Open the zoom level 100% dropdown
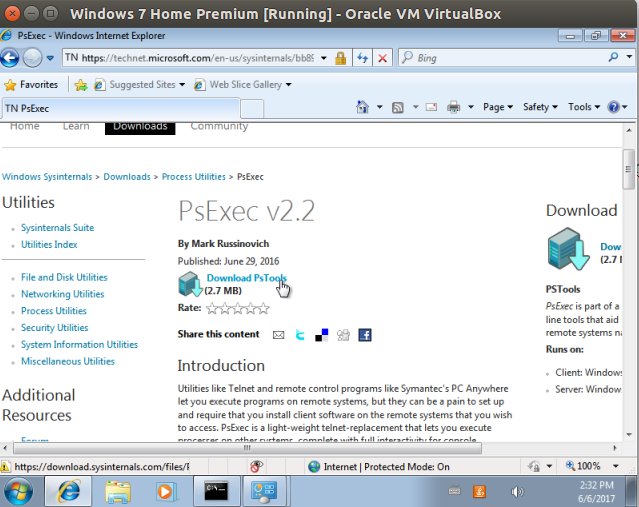 [615, 466]
